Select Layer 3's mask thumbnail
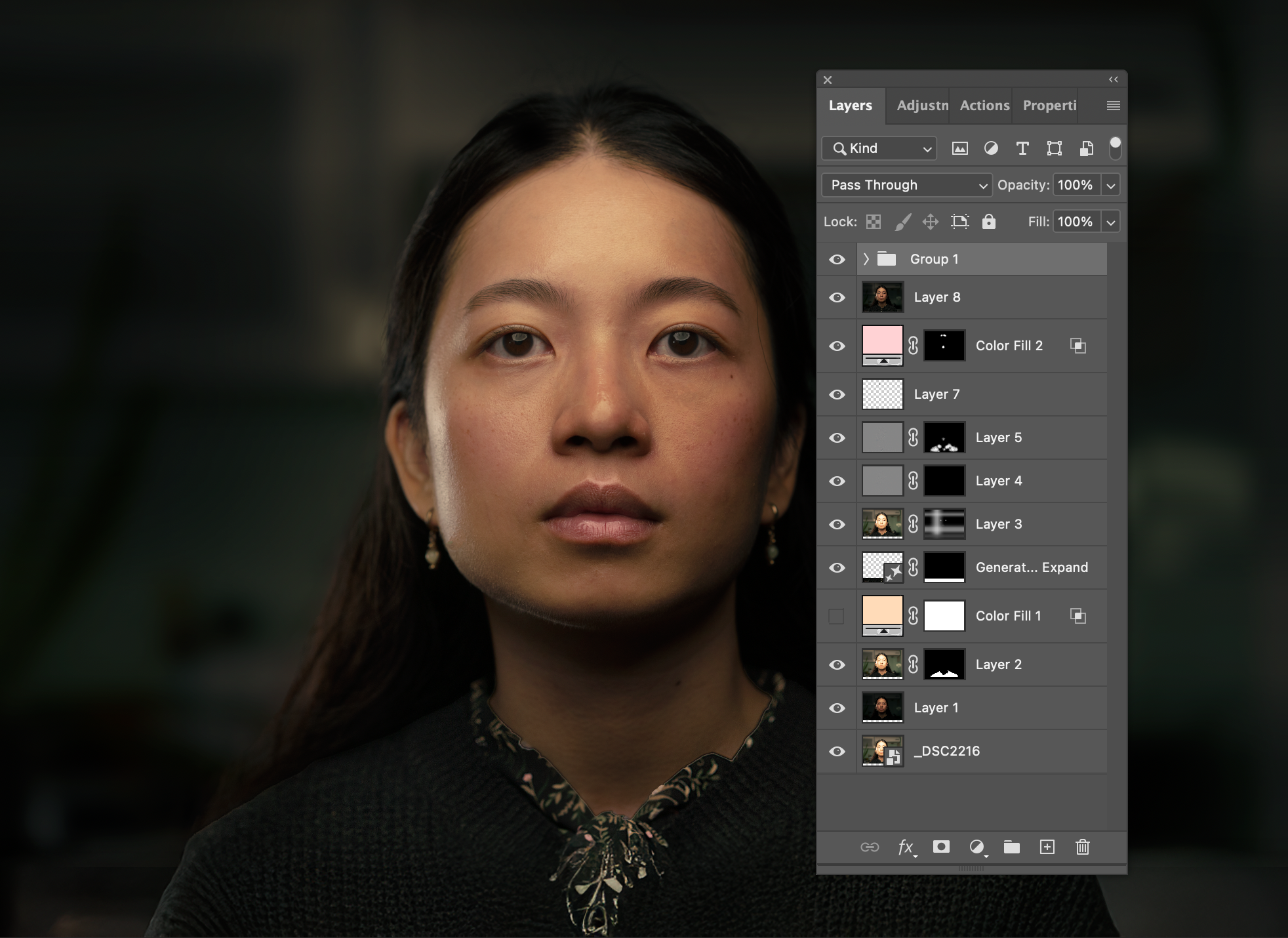The height and width of the screenshot is (938, 1288). [x=944, y=524]
